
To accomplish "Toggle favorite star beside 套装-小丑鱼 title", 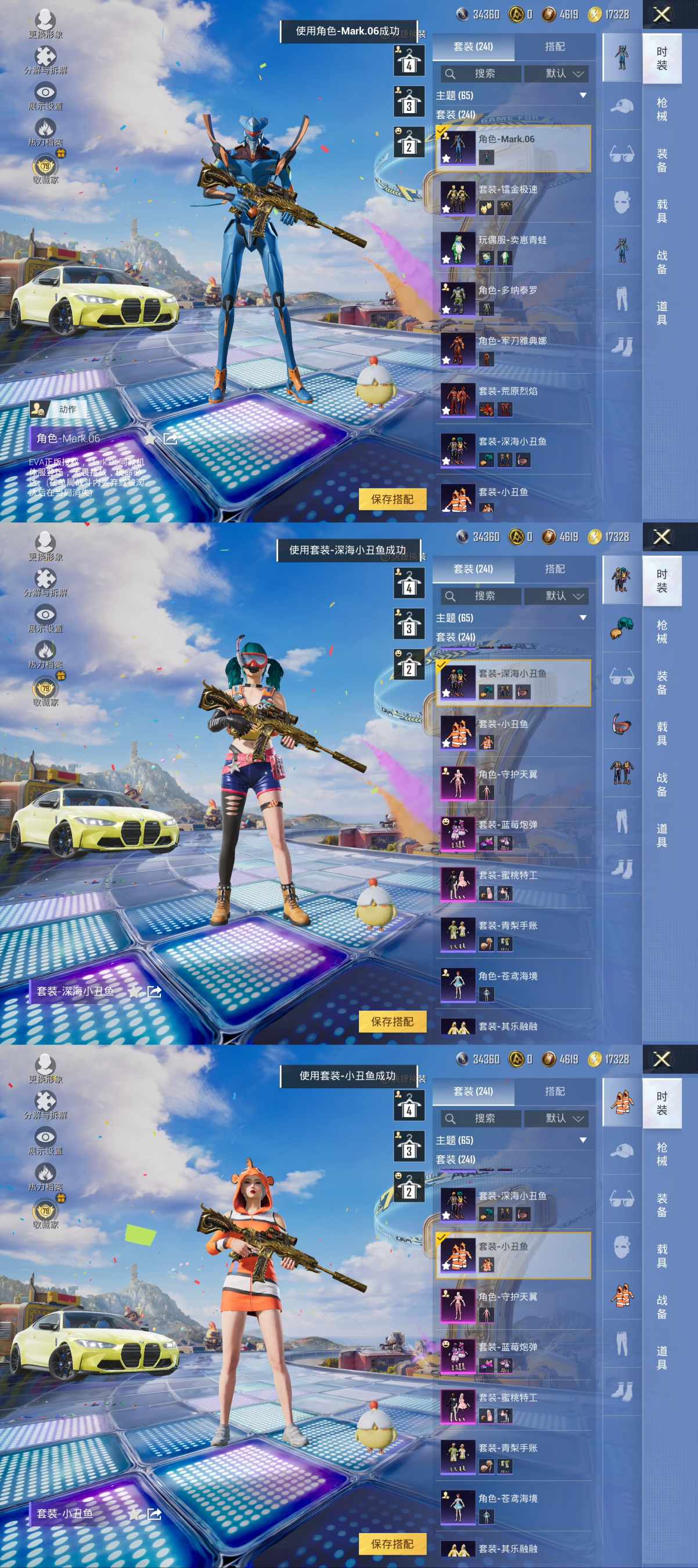I will 134,1513.
